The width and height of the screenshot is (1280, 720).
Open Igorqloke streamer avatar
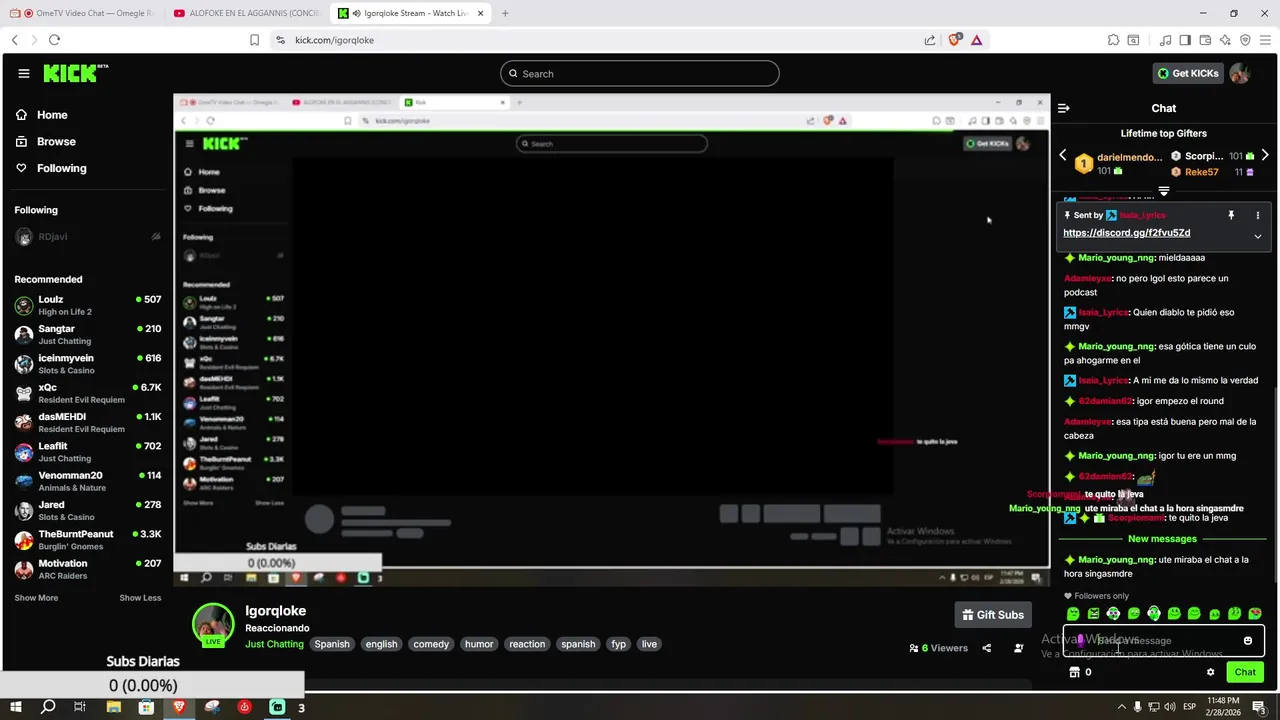(x=213, y=624)
